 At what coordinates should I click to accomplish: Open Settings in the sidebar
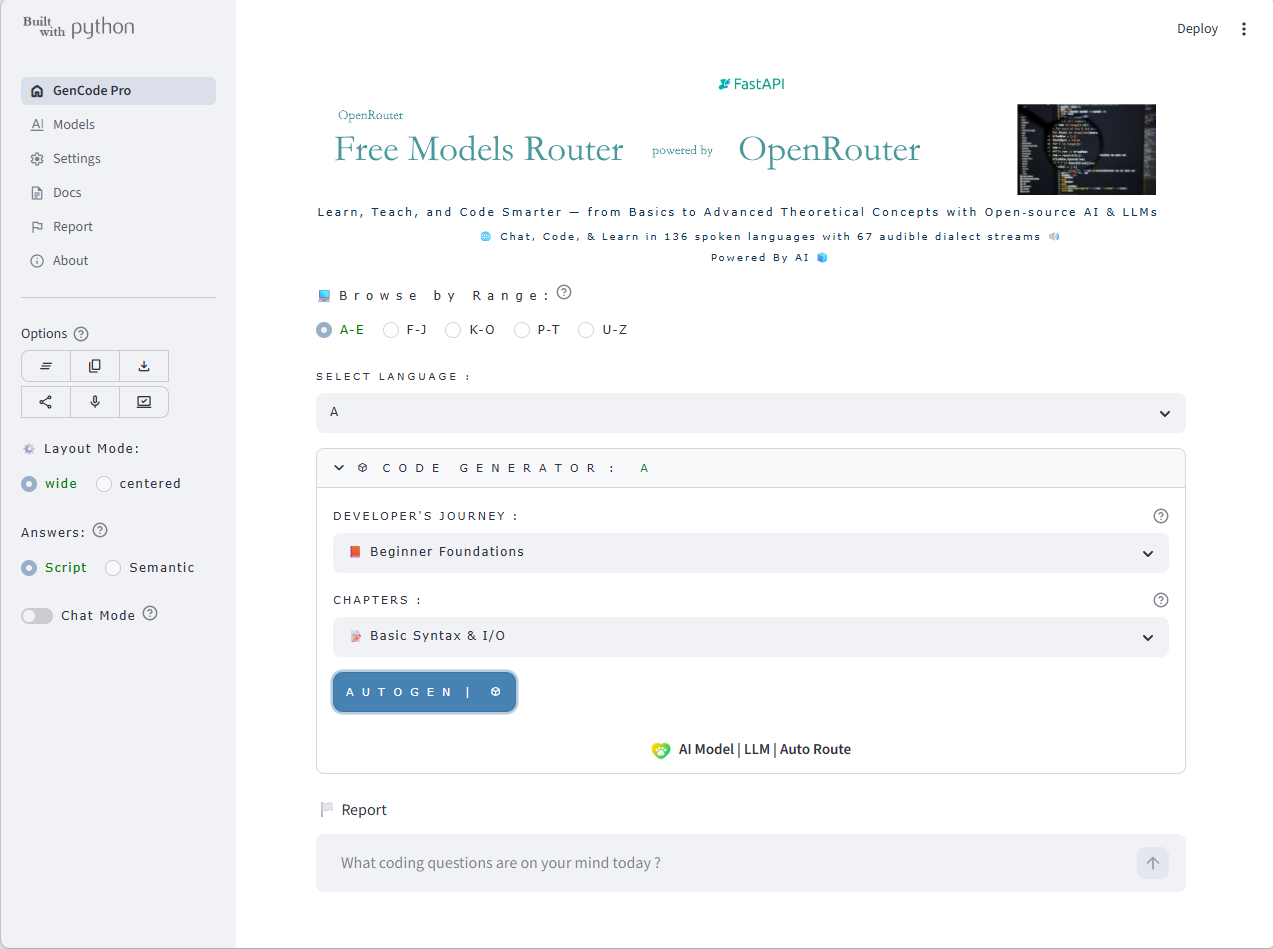(118, 159)
